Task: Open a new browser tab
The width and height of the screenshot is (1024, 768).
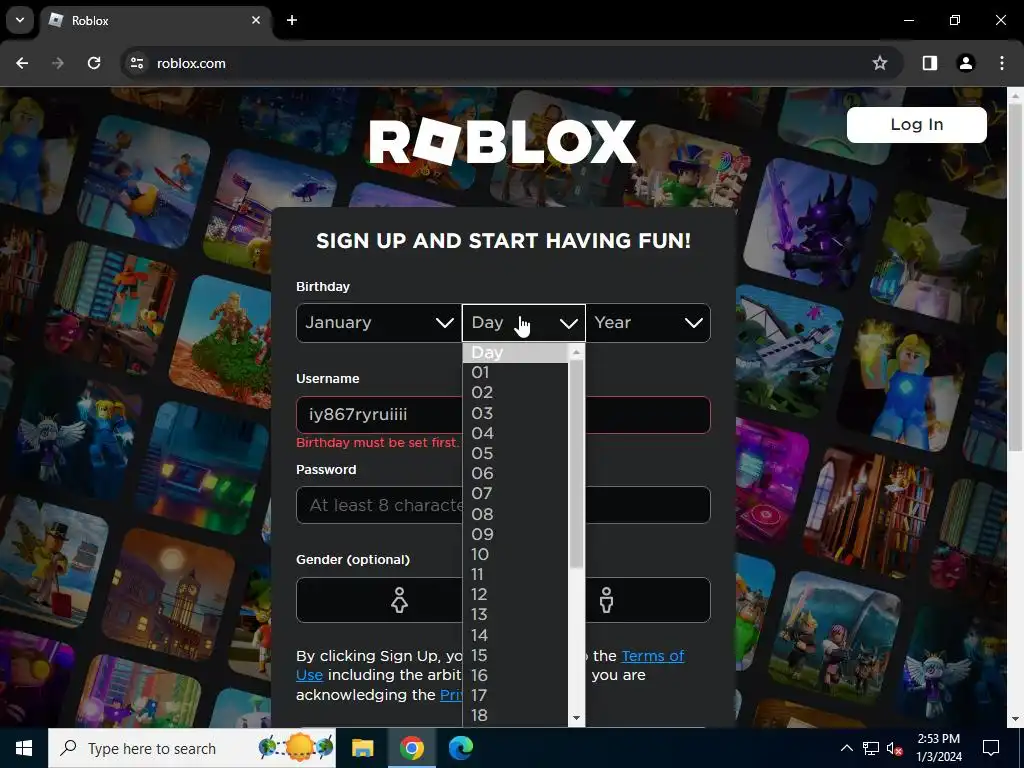Action: [x=292, y=20]
